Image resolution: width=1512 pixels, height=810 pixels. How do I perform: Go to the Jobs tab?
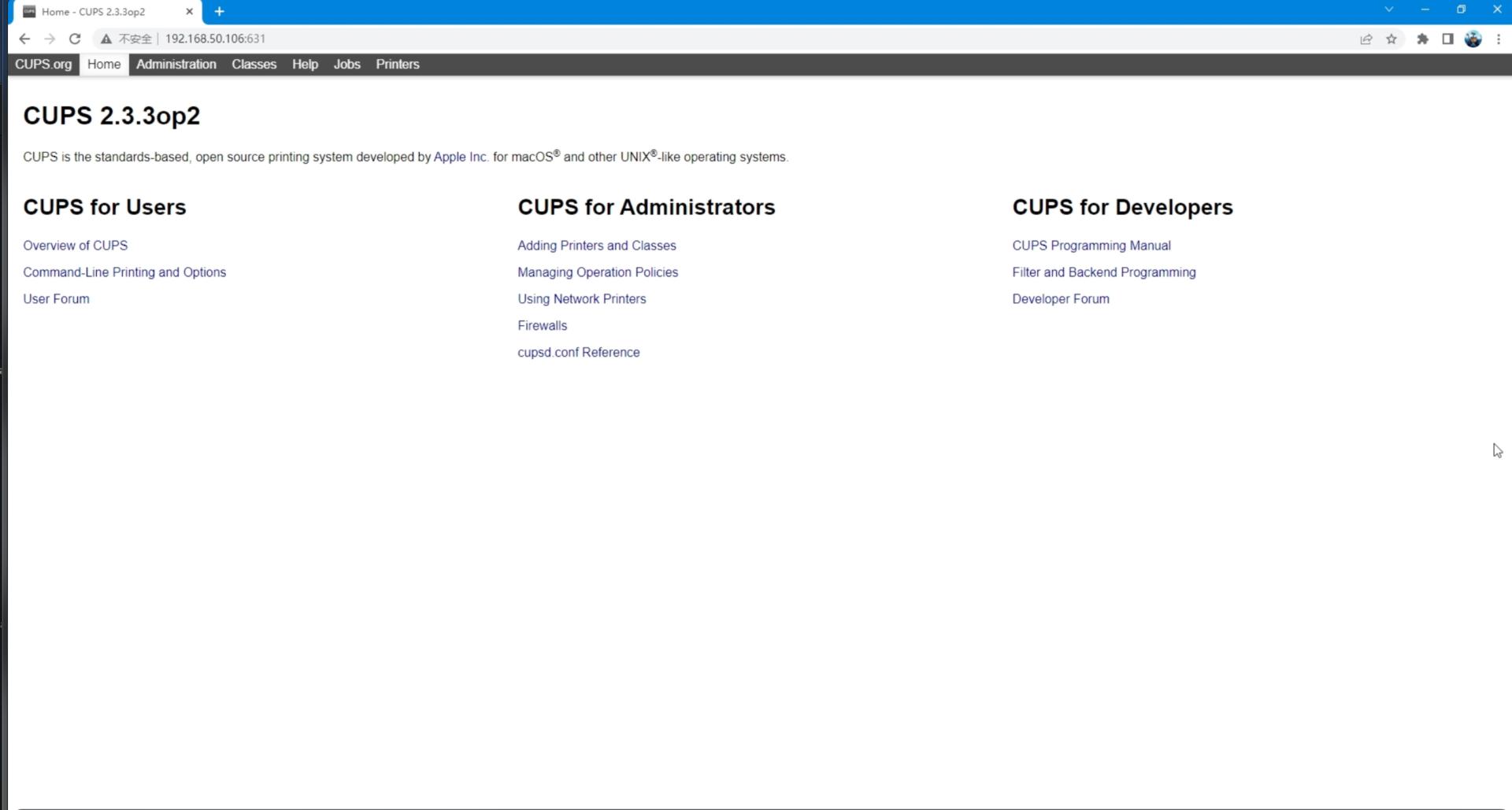pyautogui.click(x=346, y=65)
